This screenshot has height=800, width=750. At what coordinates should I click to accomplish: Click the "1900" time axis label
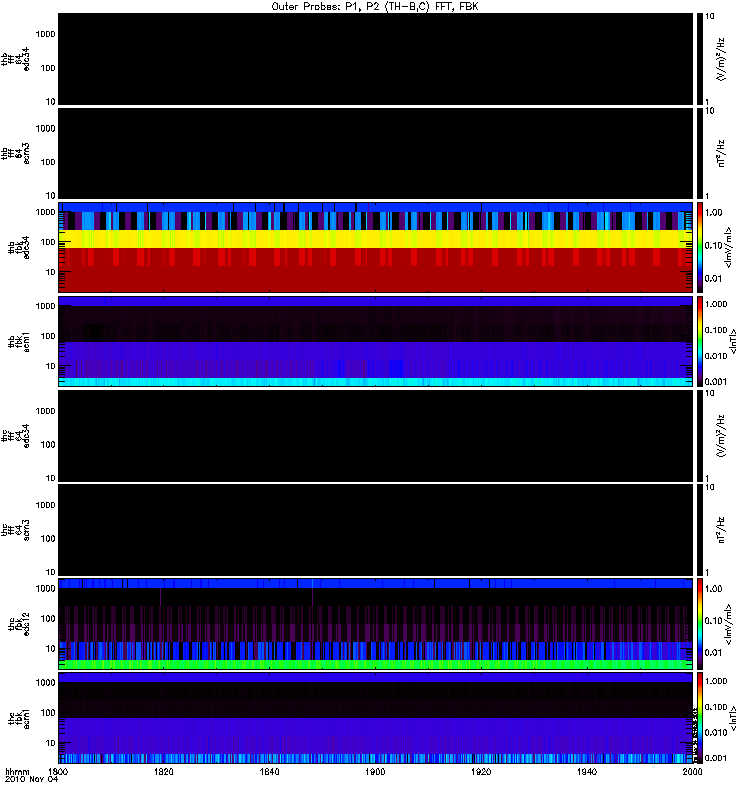pyautogui.click(x=375, y=771)
